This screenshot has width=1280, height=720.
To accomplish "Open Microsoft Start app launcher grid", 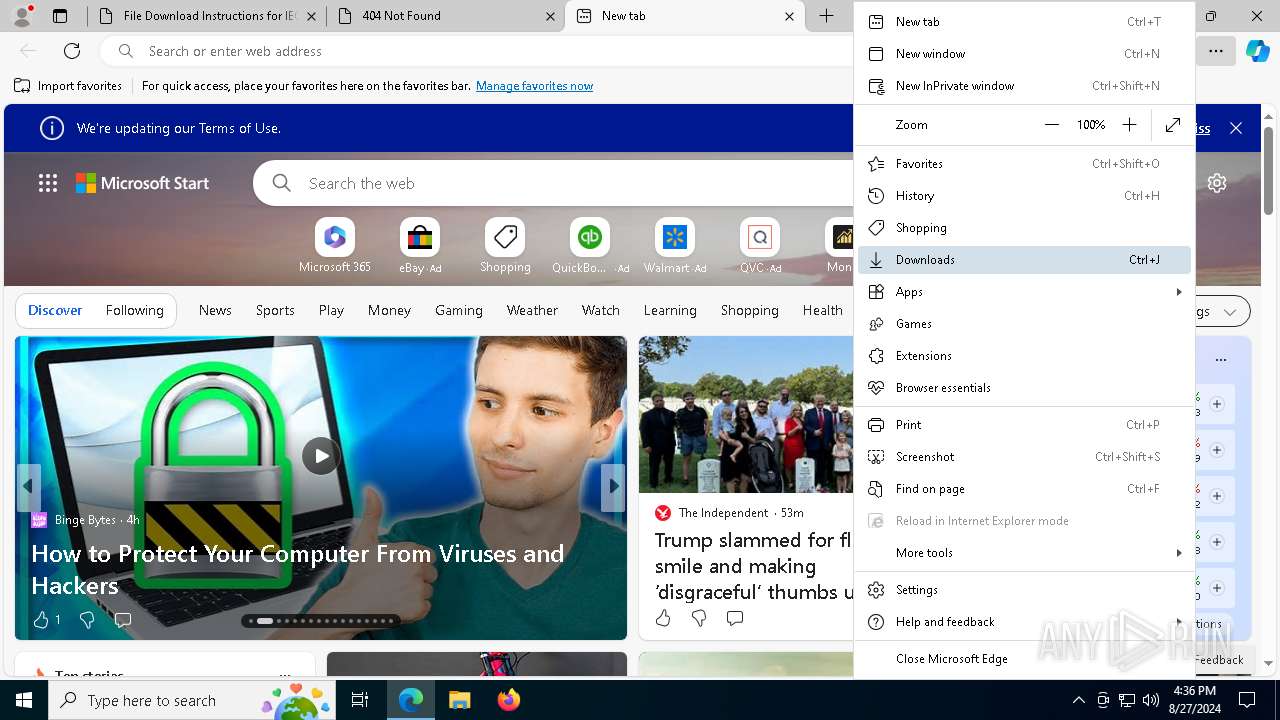I will (48, 183).
